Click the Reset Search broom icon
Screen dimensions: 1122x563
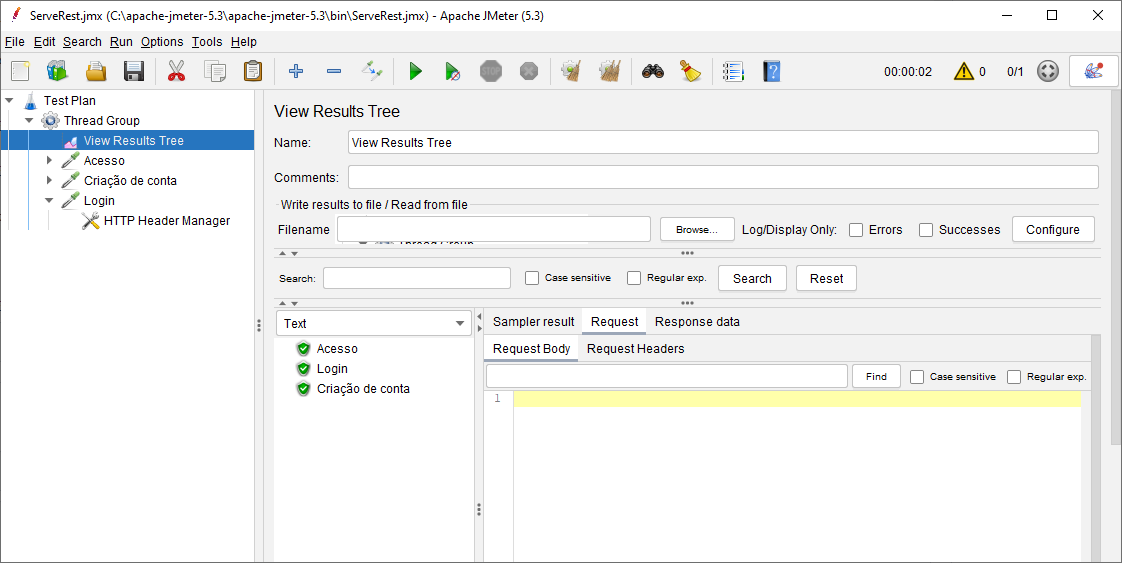pos(691,71)
